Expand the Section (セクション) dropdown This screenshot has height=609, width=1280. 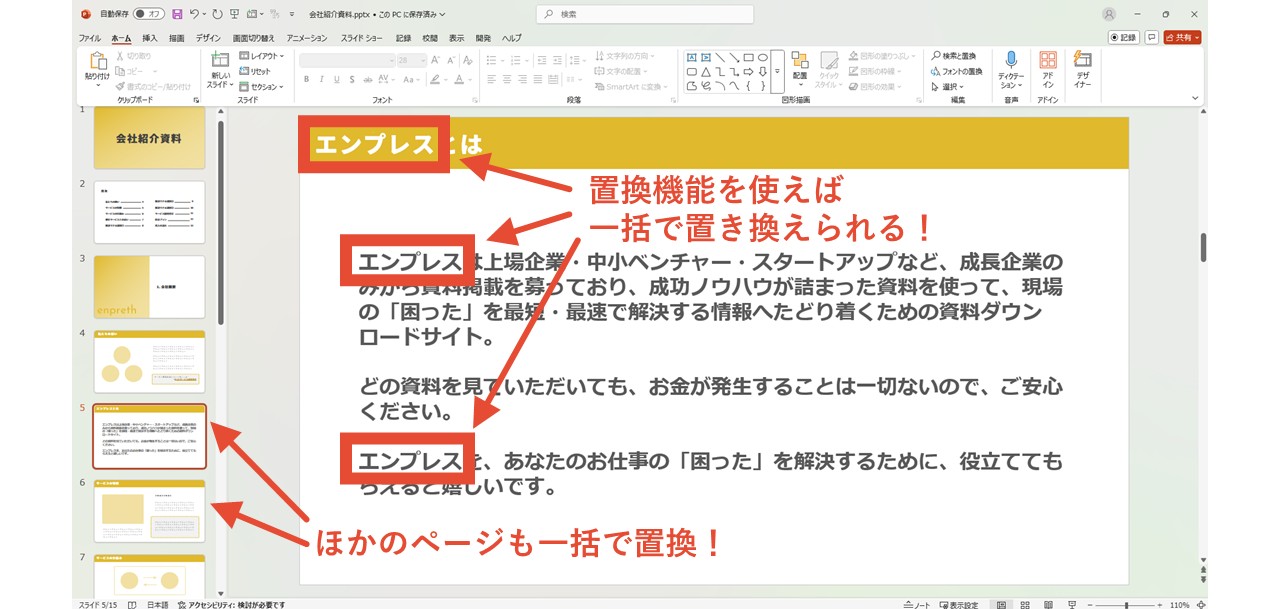coord(261,87)
